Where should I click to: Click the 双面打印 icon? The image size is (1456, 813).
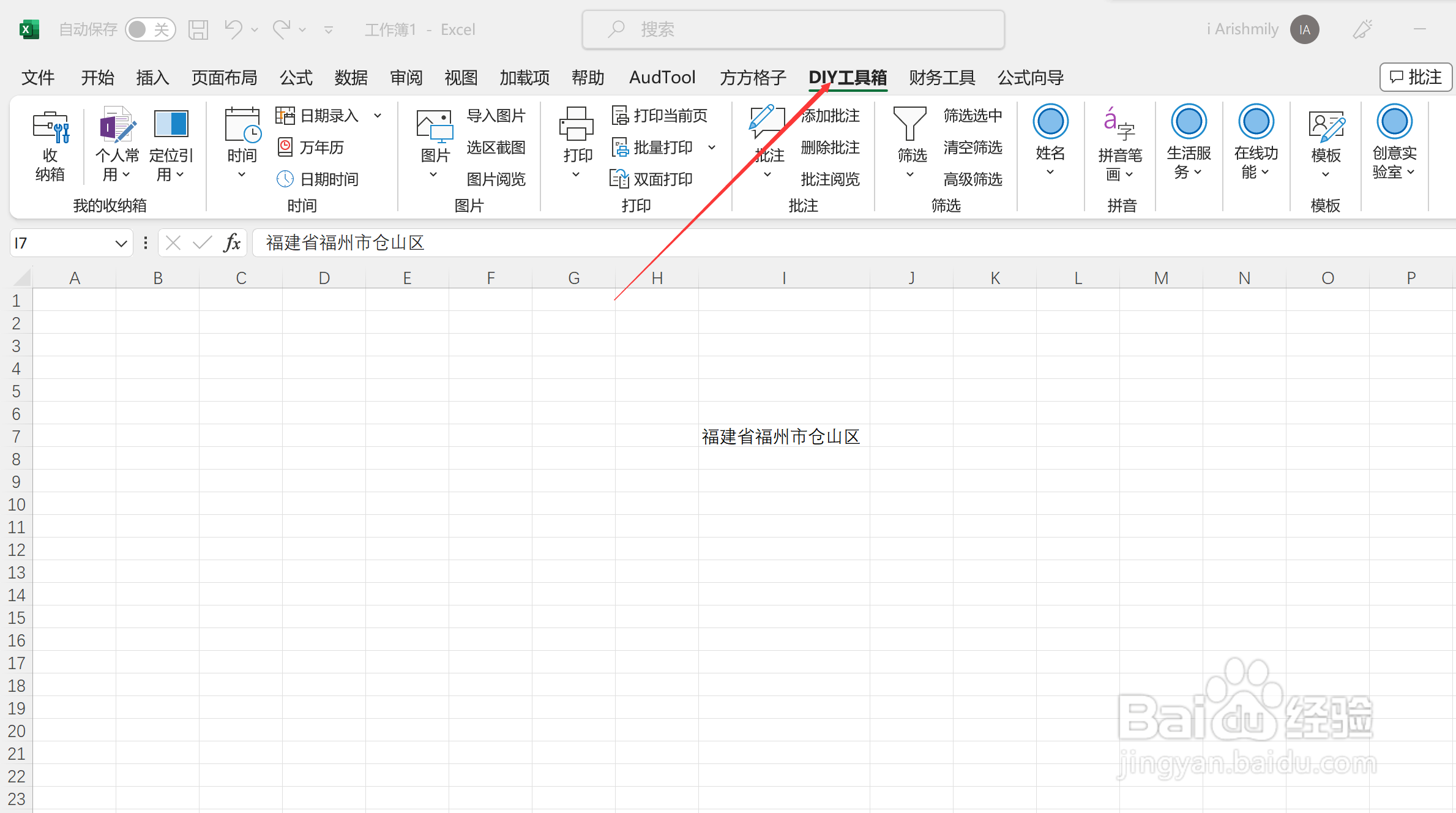point(619,179)
